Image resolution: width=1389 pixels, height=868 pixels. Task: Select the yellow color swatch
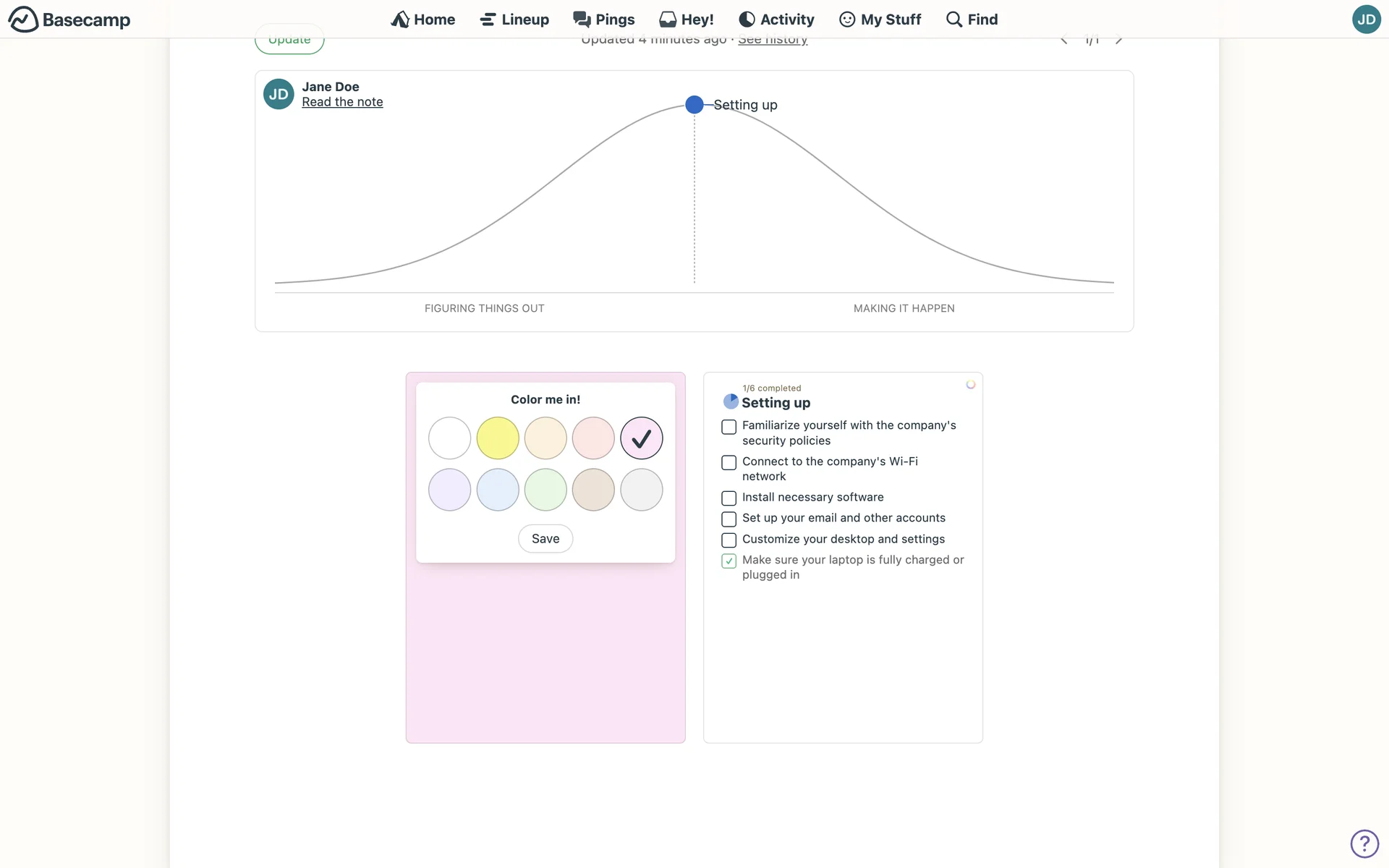[498, 438]
